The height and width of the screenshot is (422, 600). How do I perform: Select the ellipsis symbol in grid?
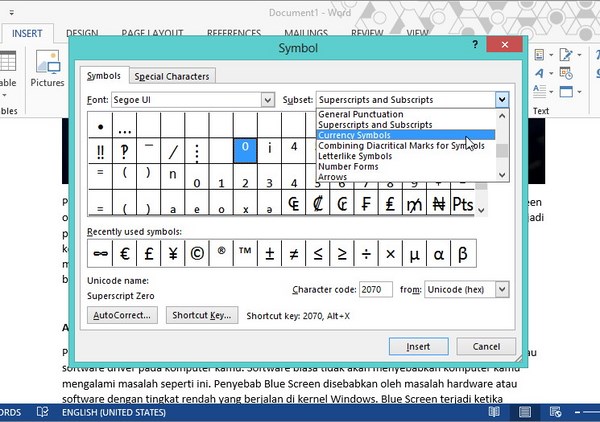click(x=124, y=125)
